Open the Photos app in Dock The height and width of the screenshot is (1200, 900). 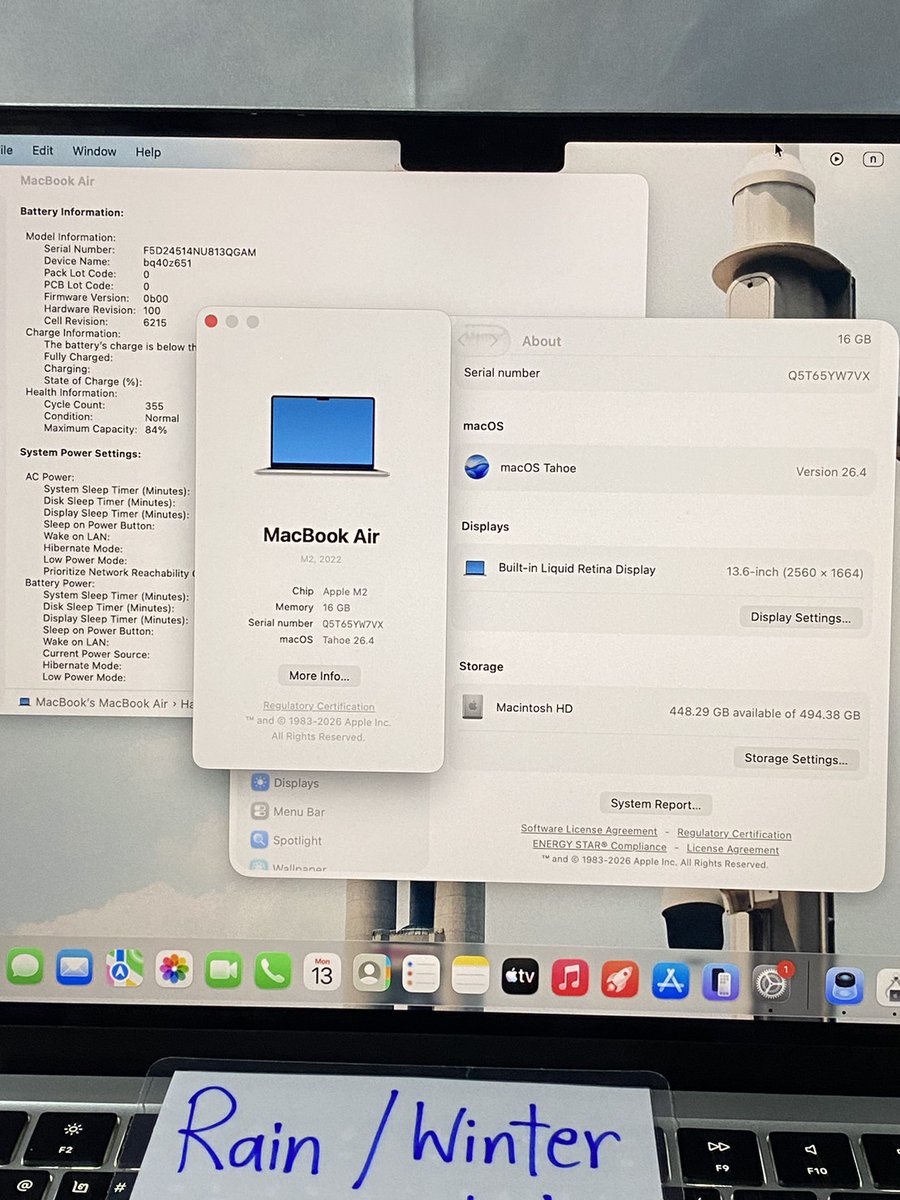[174, 969]
